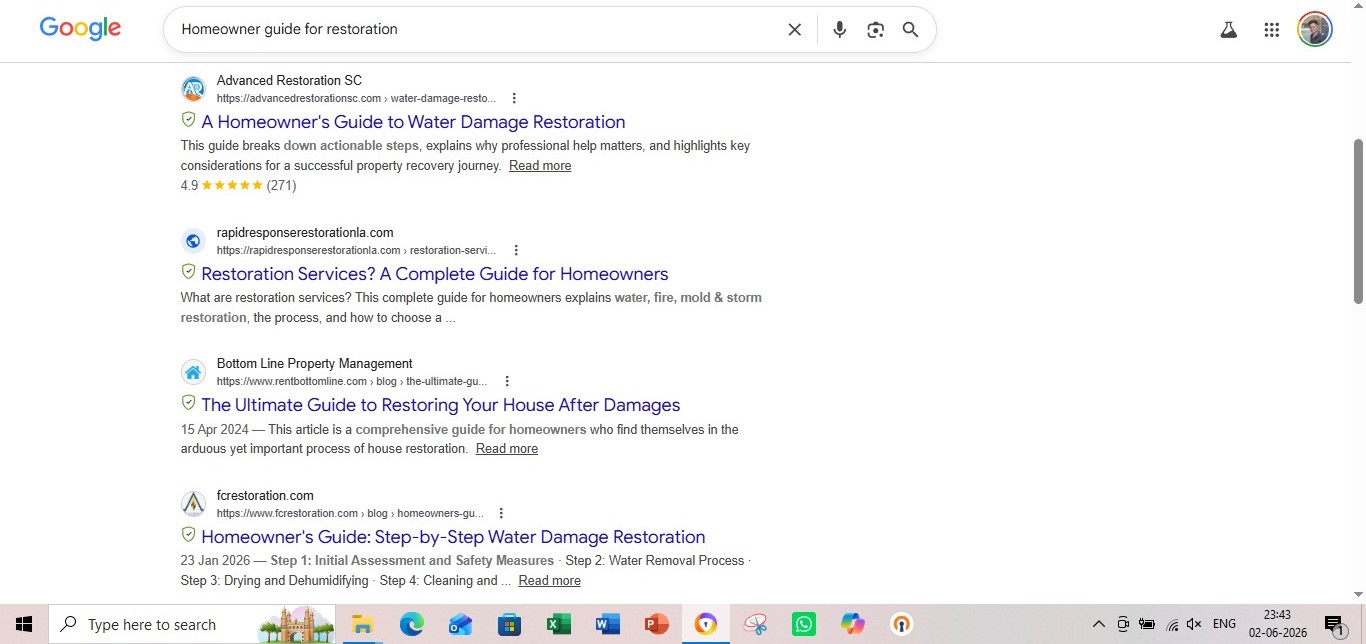Clear the search query with the X icon
The height and width of the screenshot is (644, 1366).
coord(794,30)
